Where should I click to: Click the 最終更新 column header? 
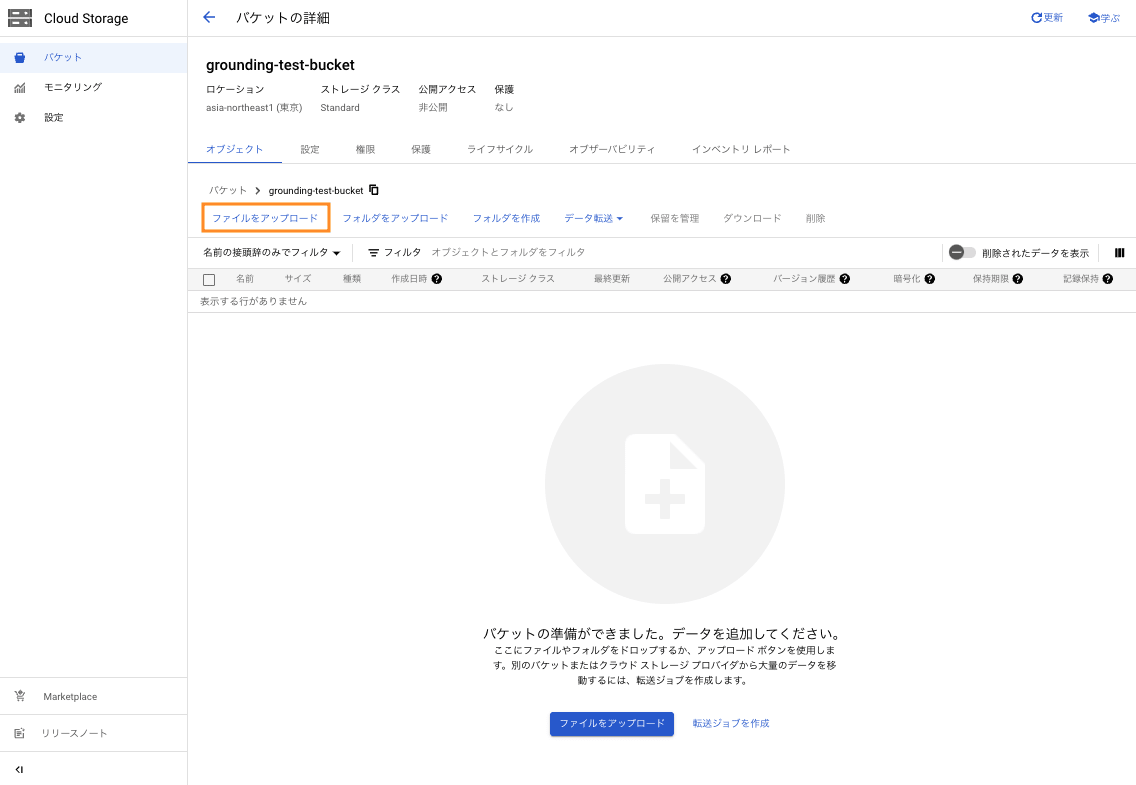click(611, 279)
